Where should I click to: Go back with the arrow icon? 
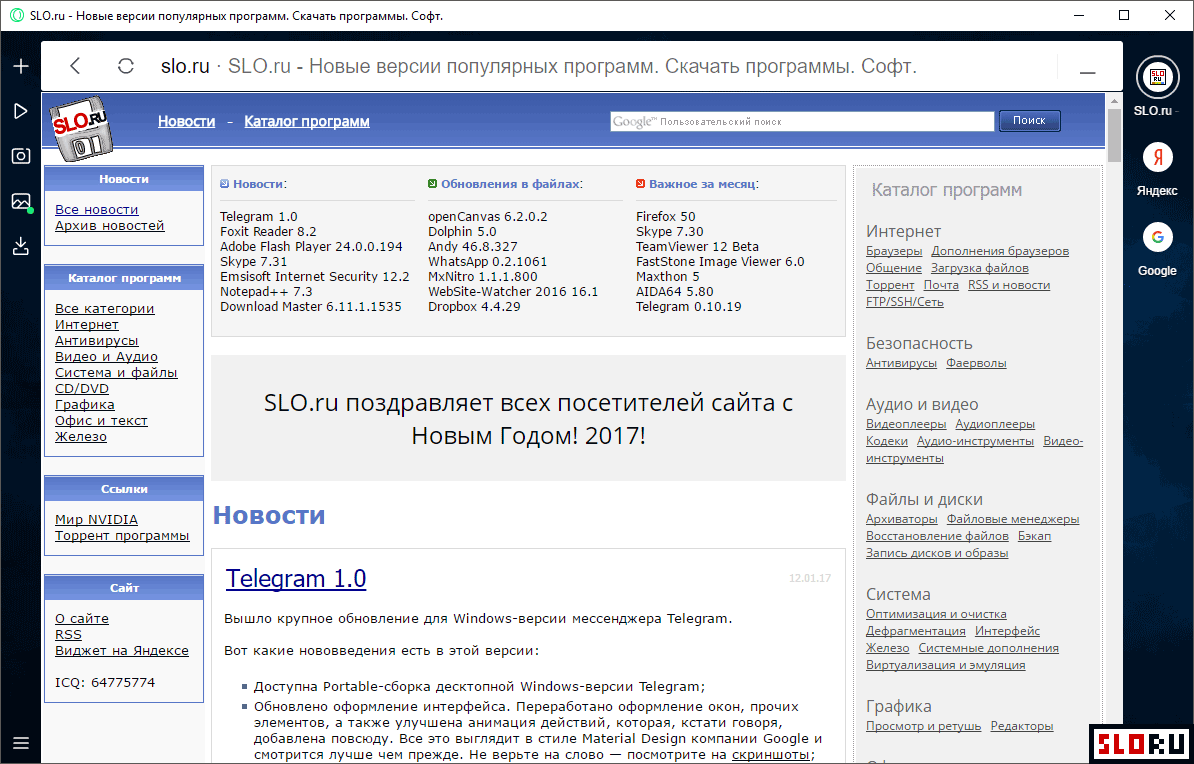pos(75,66)
